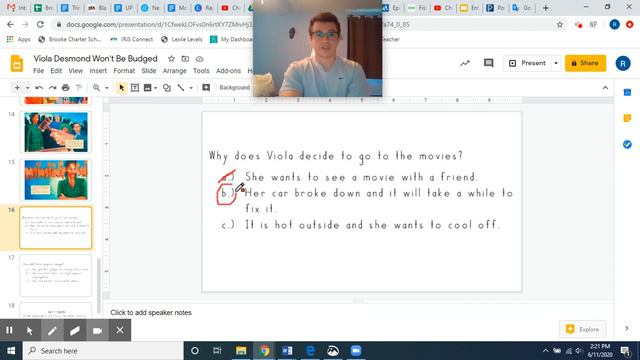Open the File menu
640x360 pixels.
(38, 71)
